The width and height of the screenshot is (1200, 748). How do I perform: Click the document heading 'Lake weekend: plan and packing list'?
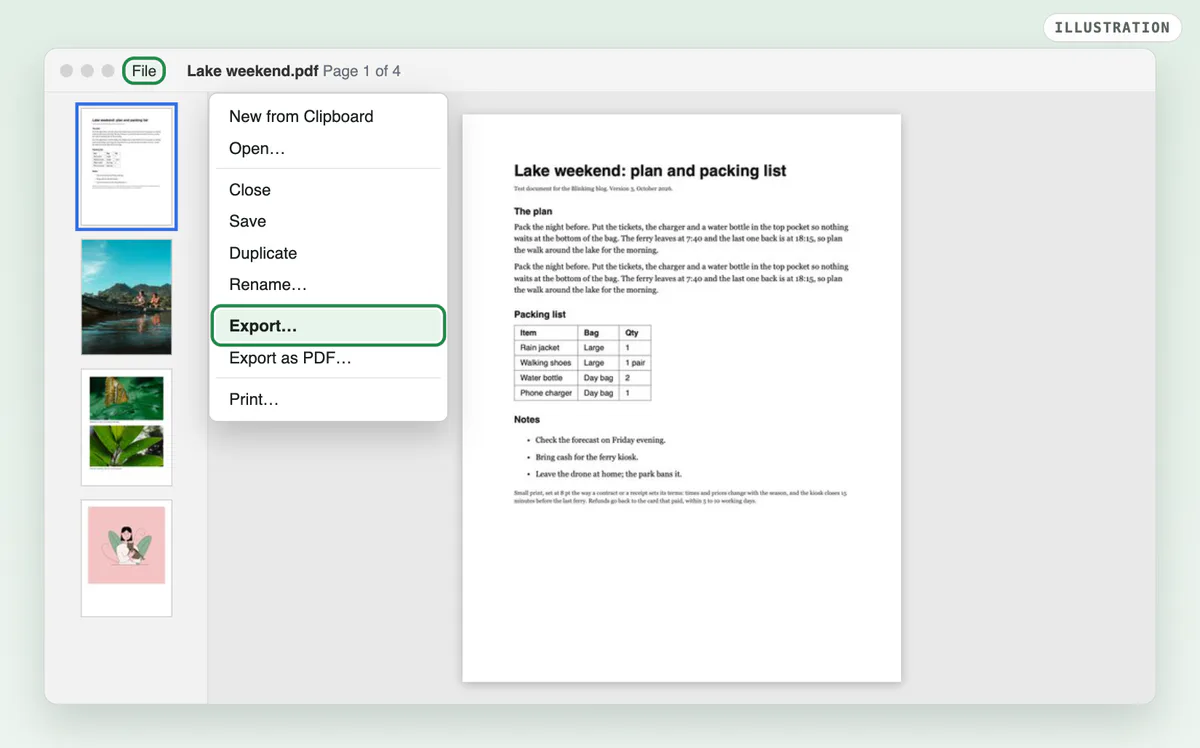click(650, 171)
